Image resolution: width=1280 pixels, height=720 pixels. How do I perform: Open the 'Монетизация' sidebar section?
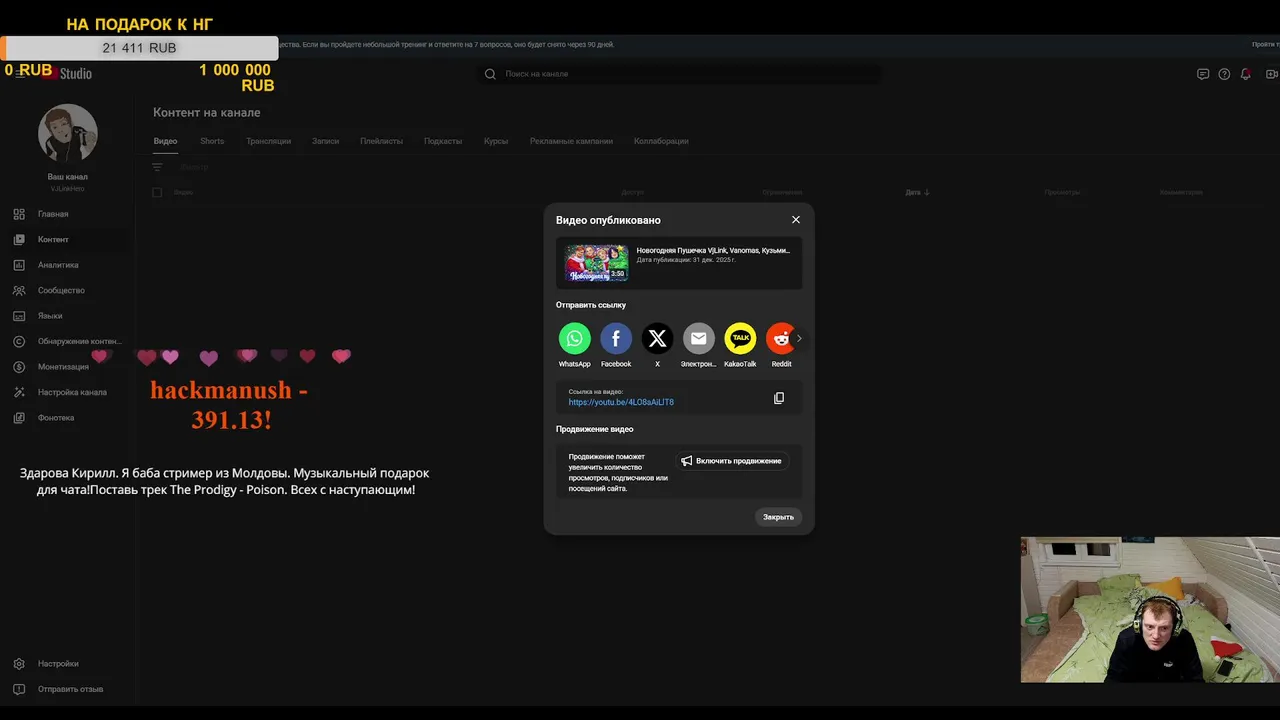click(63, 367)
